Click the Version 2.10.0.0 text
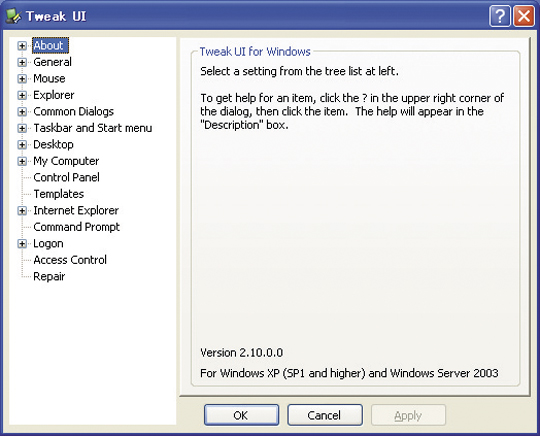This screenshot has width=540, height=436. (241, 353)
